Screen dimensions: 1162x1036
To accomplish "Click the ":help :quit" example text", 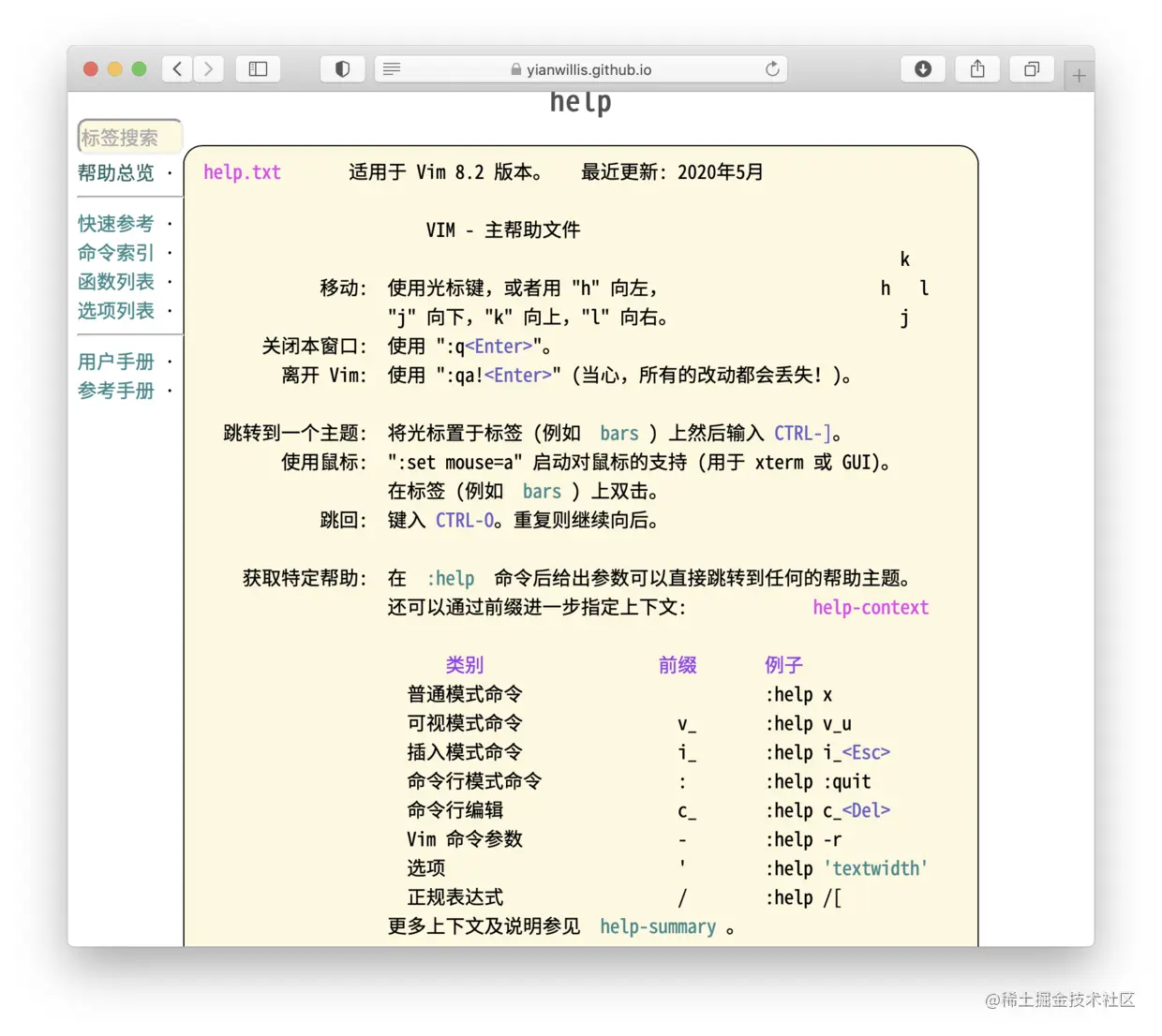I will (x=818, y=782).
